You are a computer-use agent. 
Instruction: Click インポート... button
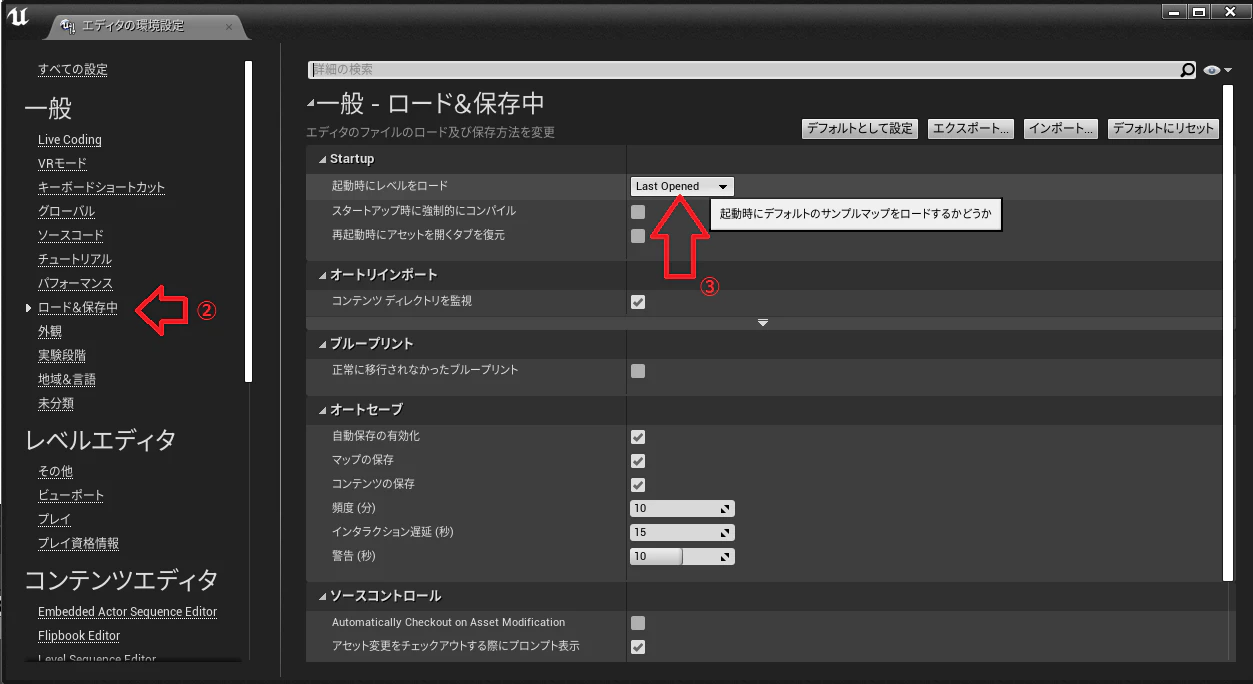click(x=1061, y=129)
